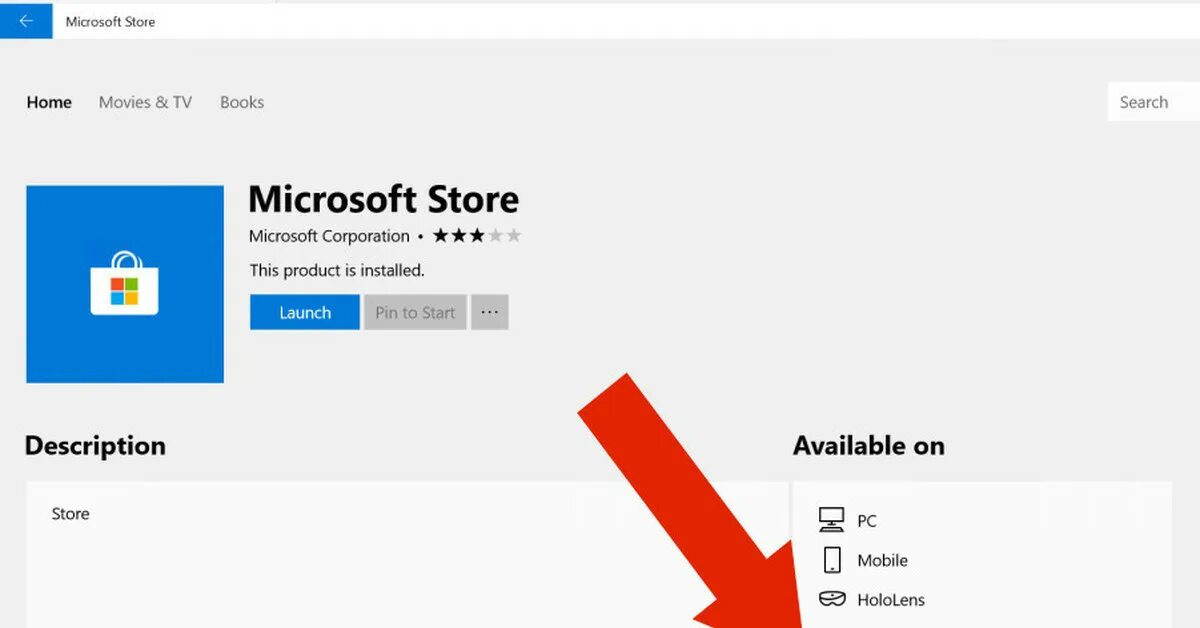Click the 'Description' heading

click(x=95, y=445)
